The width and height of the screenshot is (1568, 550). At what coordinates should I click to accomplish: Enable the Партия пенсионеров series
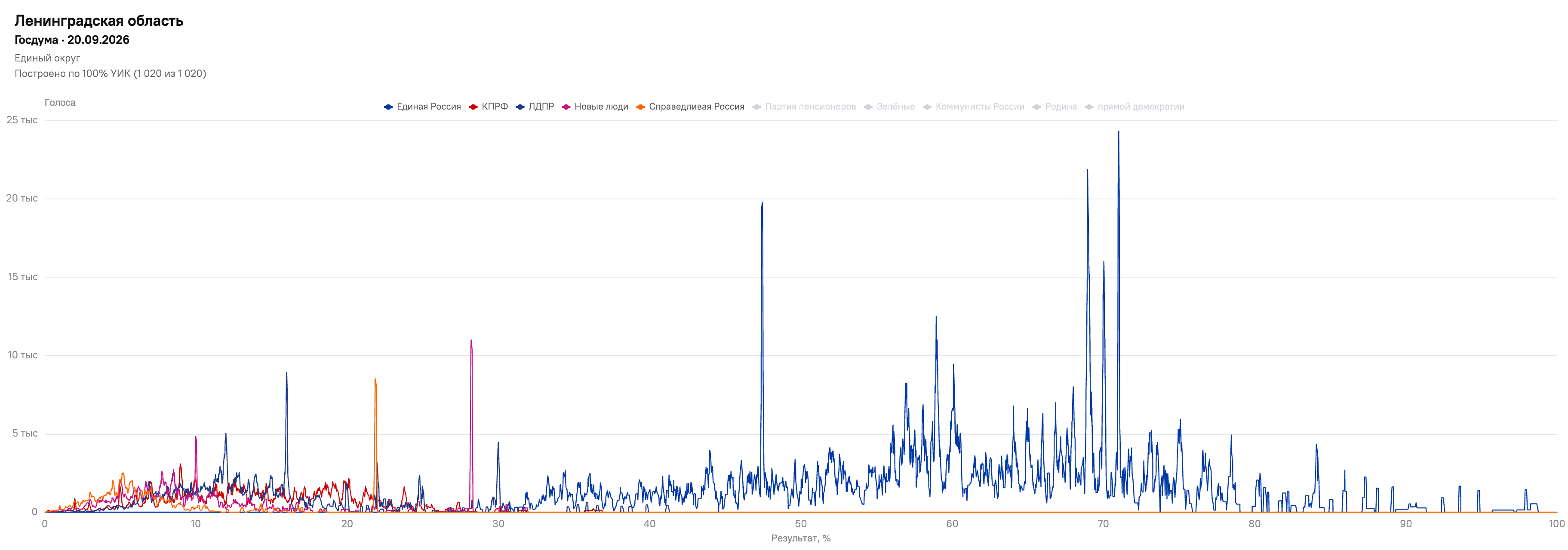[804, 107]
